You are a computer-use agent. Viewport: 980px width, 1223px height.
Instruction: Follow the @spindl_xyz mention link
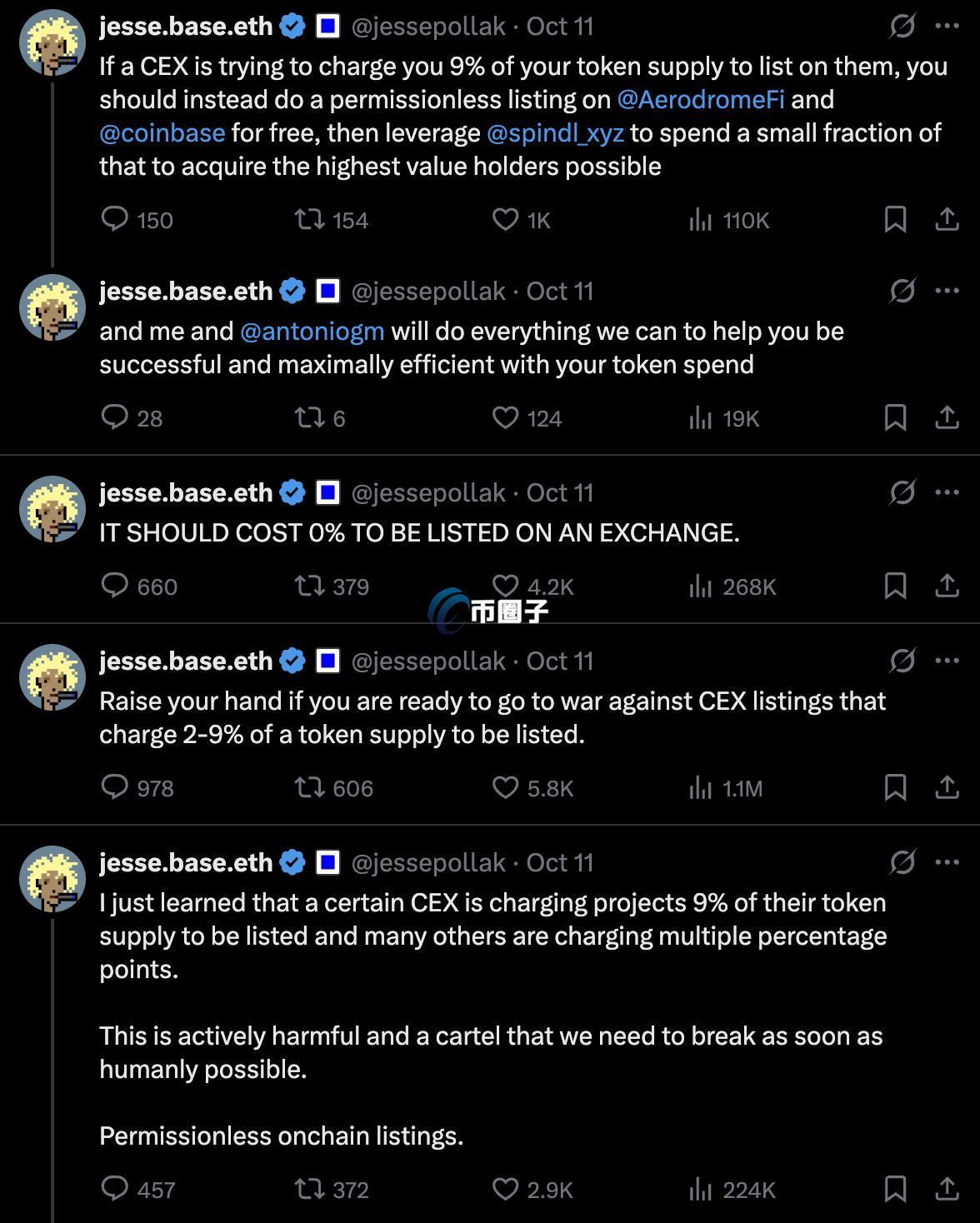click(x=555, y=132)
